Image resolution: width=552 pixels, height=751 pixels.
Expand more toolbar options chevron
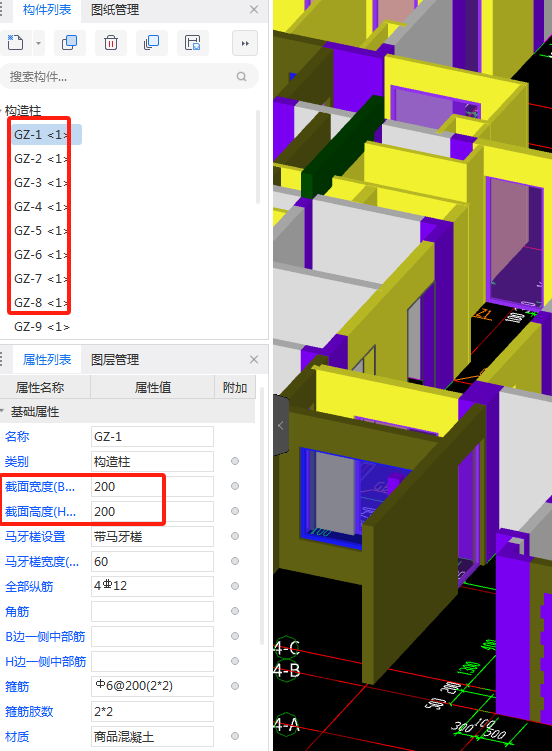coord(245,44)
